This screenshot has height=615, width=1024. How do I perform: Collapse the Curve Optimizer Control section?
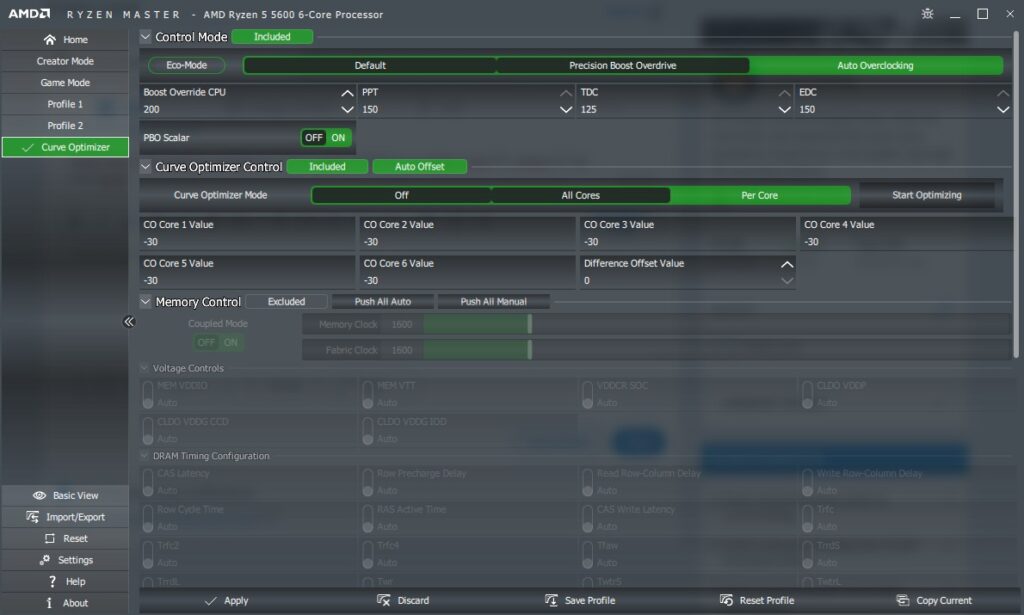point(146,167)
